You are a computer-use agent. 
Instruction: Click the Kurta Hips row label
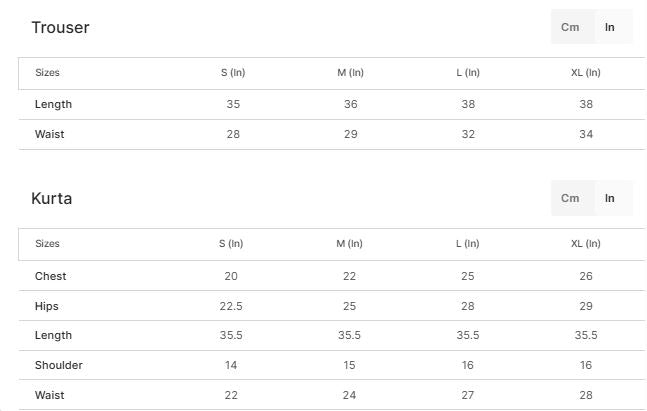[x=48, y=306]
